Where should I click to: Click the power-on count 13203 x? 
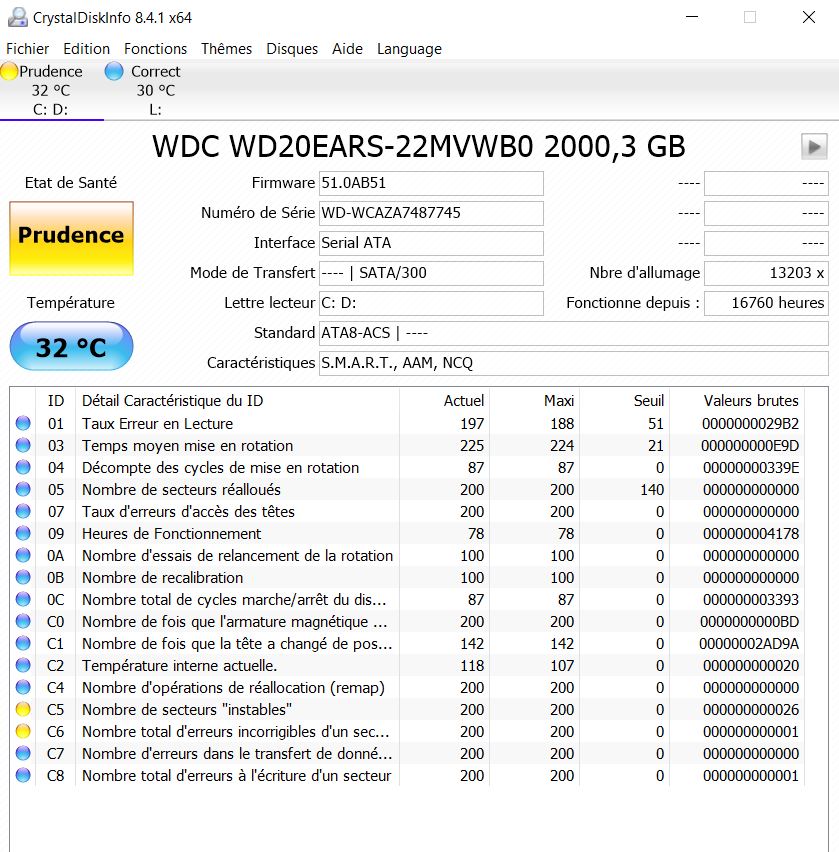(766, 273)
